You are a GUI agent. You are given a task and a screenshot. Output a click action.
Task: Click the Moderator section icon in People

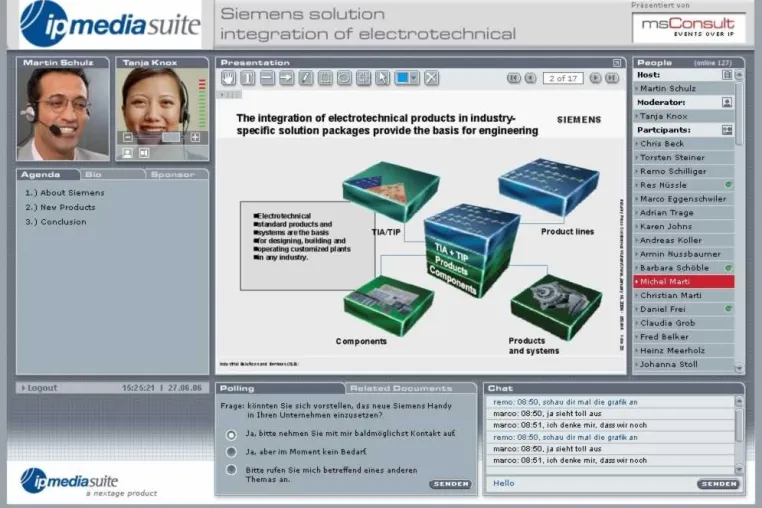tap(727, 102)
